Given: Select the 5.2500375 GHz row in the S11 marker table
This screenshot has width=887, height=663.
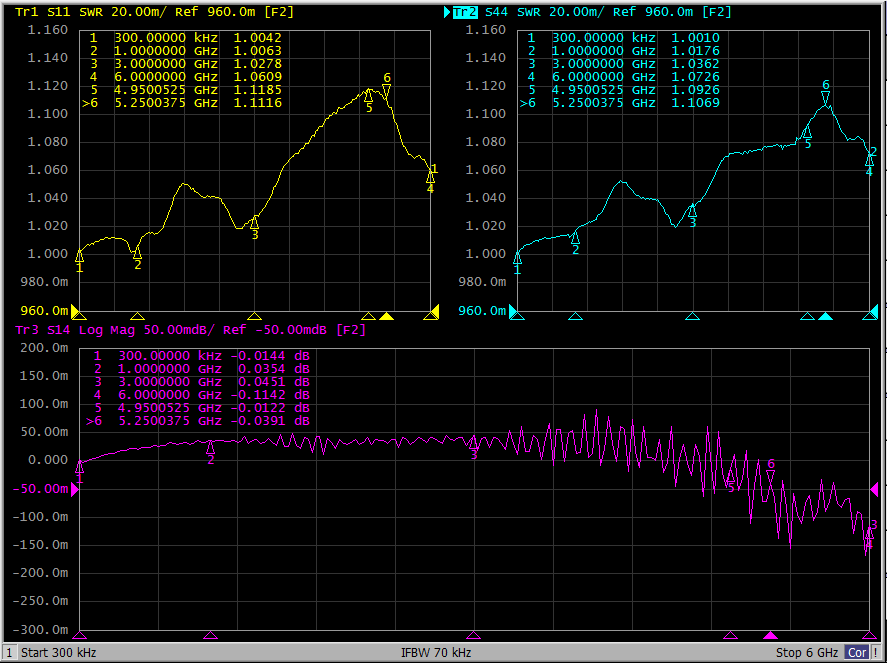Looking at the screenshot, I should (x=185, y=103).
